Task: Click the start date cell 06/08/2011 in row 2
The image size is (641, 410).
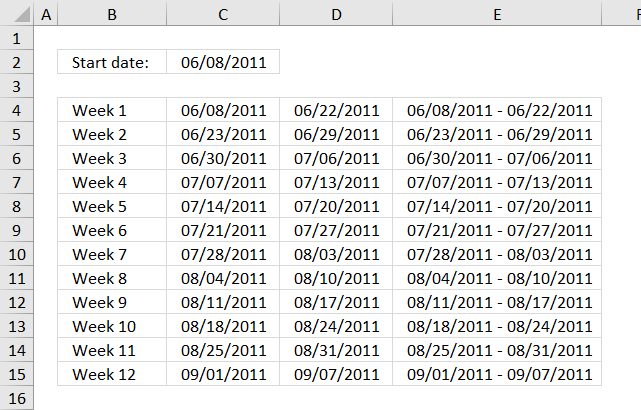Action: [223, 62]
